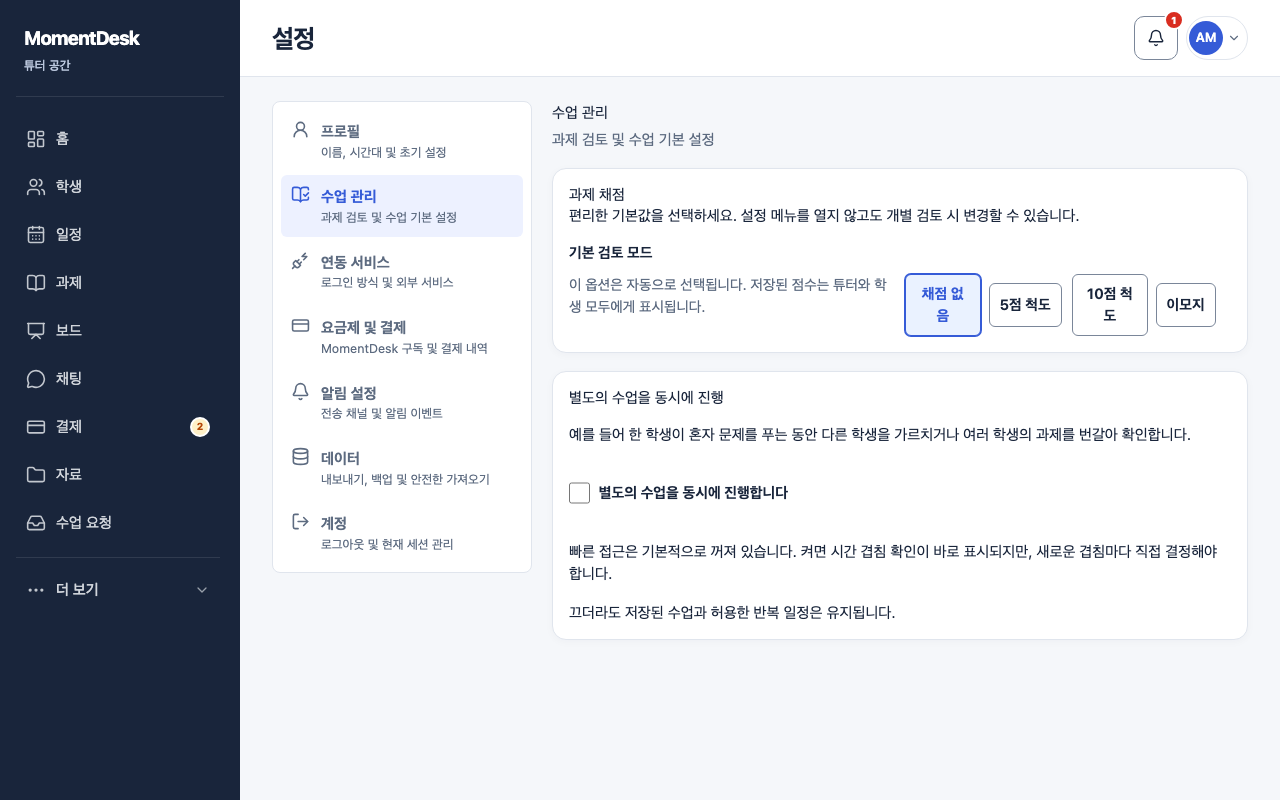Click the credit card icon beside 결제 in sidebar
The width and height of the screenshot is (1280, 800).
(36, 427)
